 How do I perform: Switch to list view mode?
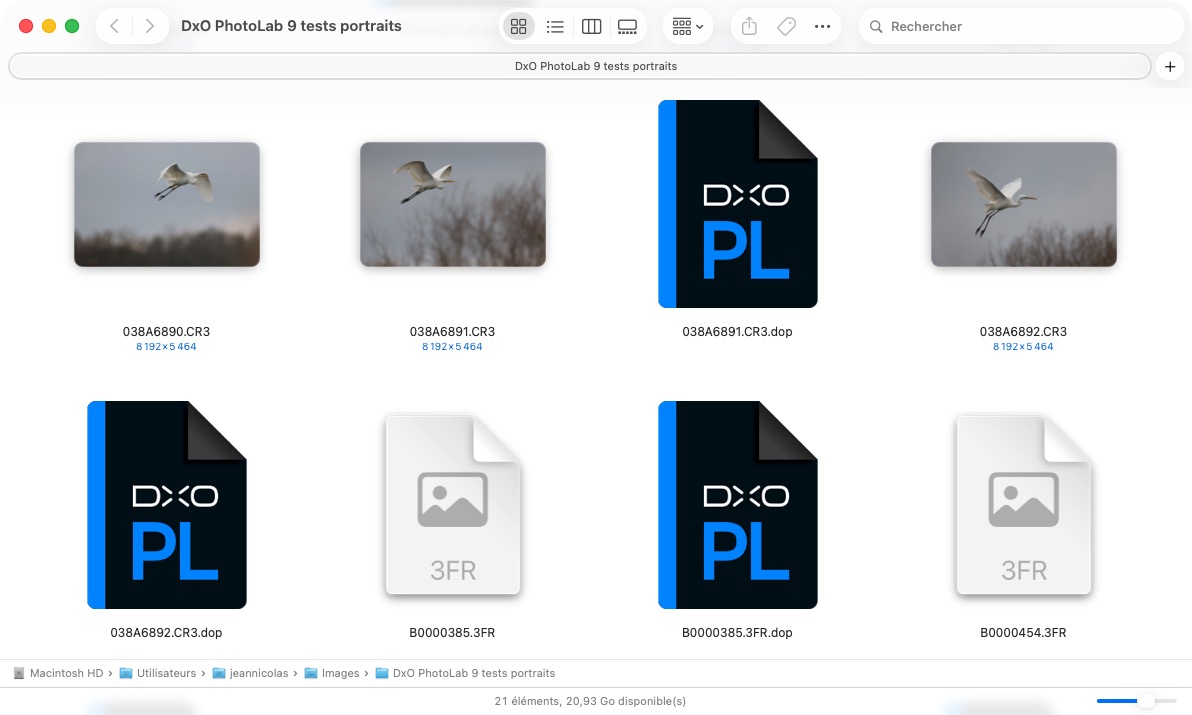click(555, 27)
